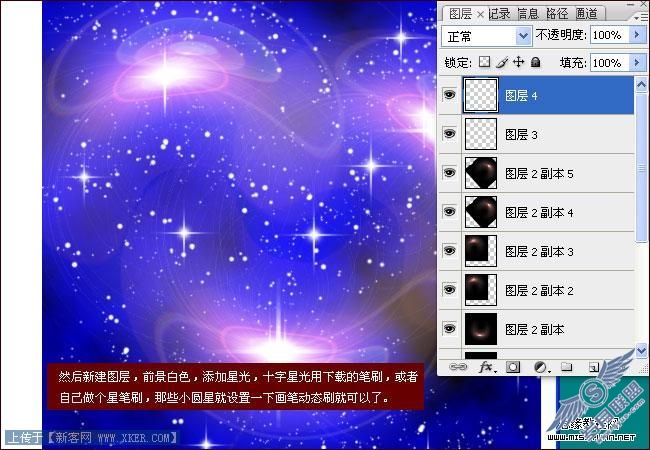This screenshot has height=450, width=650.
Task: Select layer name 图层 2 副本 3
Action: pos(539,252)
